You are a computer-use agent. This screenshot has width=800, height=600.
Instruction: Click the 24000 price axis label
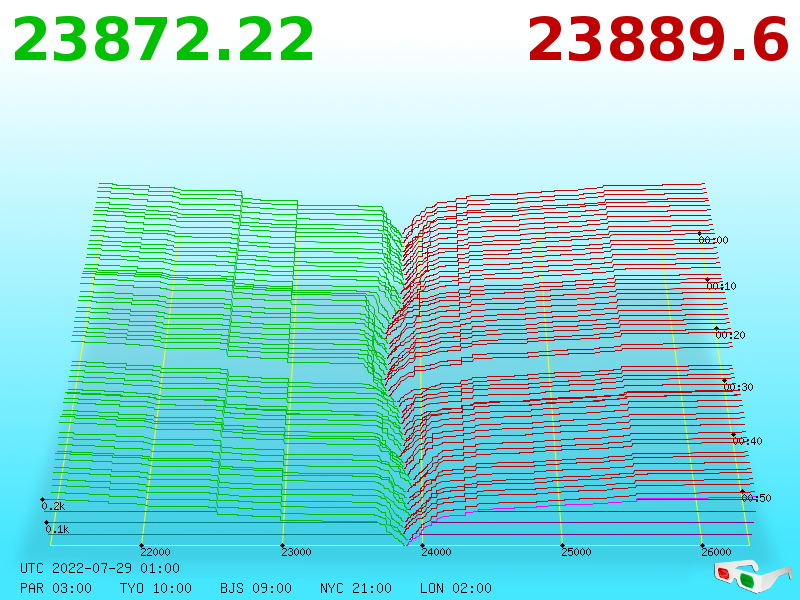coord(436,552)
